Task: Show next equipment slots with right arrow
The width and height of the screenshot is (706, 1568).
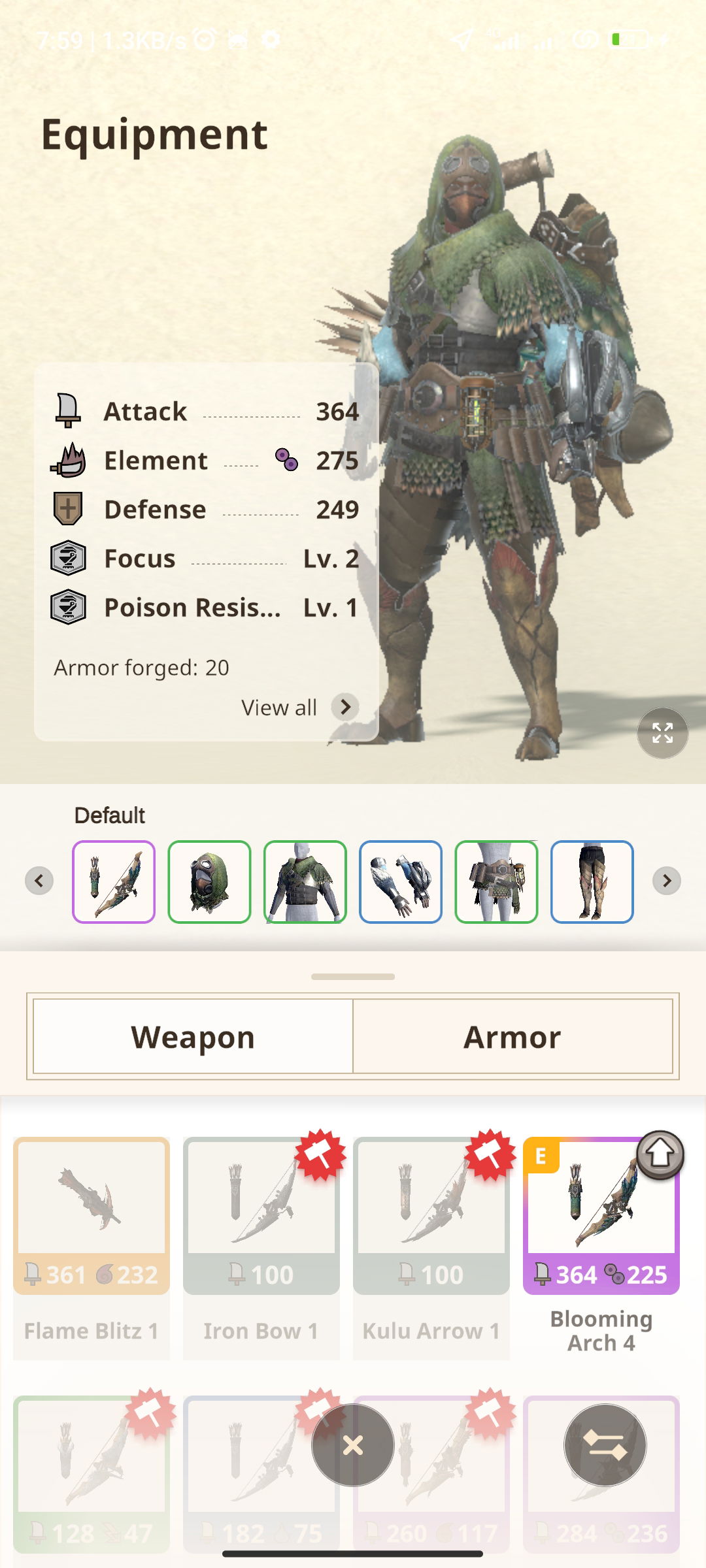Action: 667,881
